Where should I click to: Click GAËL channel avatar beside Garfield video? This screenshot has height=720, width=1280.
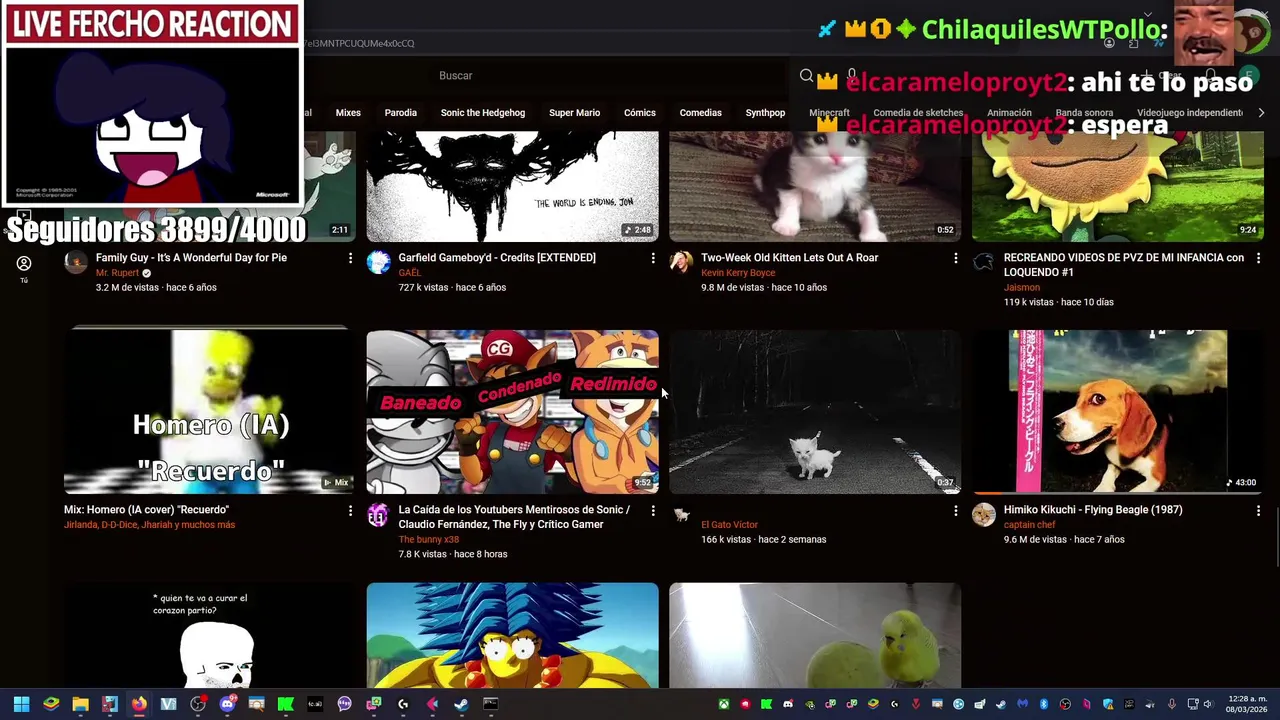pos(378,262)
